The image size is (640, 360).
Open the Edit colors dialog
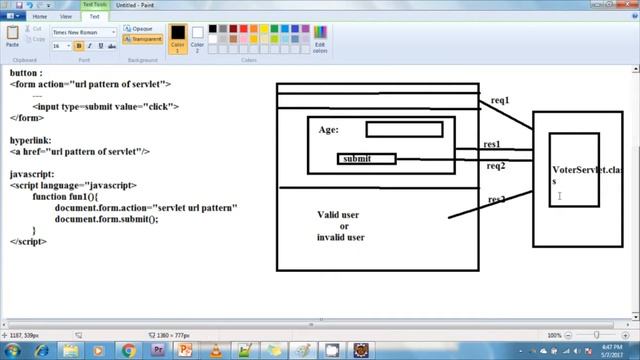point(320,39)
